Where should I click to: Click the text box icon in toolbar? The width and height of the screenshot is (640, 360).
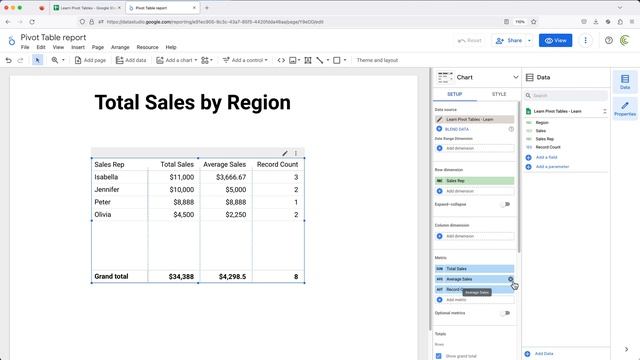pos(308,60)
